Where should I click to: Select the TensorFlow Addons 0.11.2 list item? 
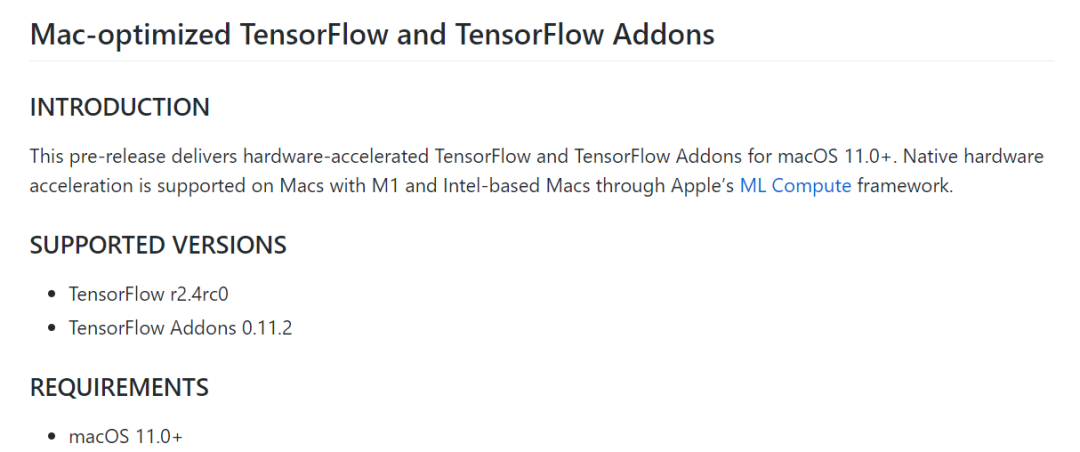(180, 327)
